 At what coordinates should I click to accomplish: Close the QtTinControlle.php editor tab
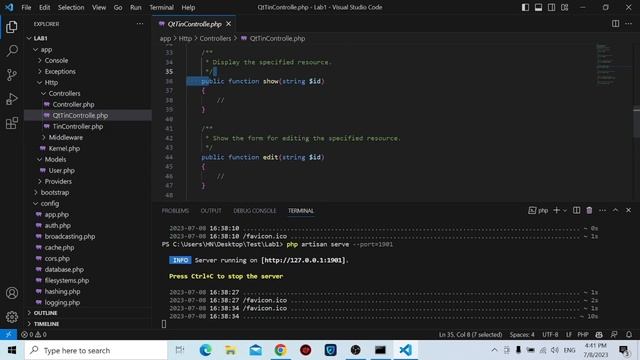[x=229, y=24]
